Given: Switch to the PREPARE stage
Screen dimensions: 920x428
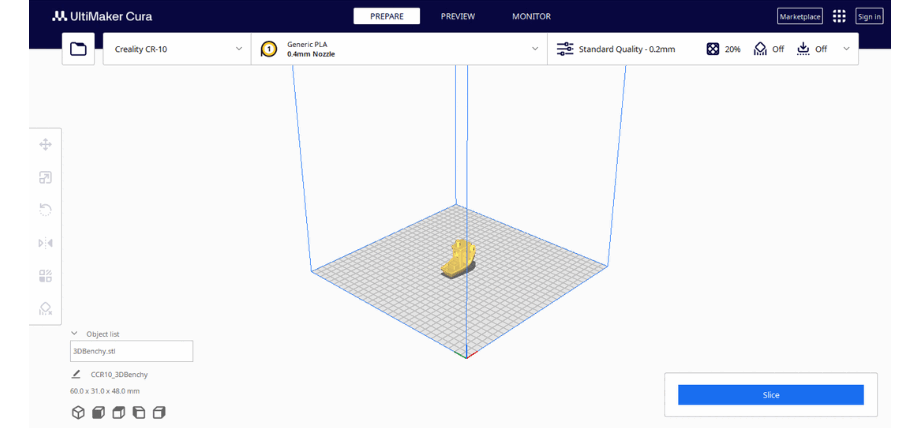Looking at the screenshot, I should tap(387, 16).
